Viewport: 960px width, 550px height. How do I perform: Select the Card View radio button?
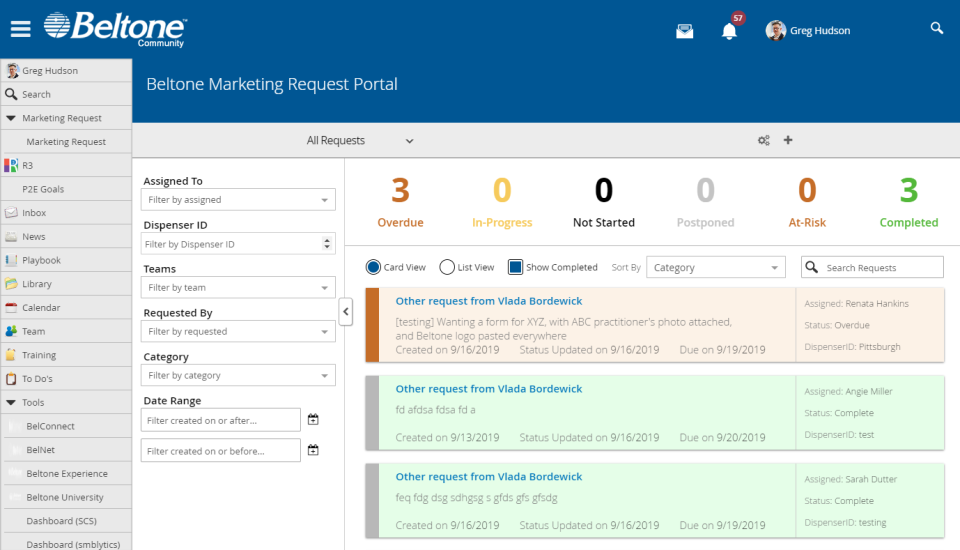(374, 267)
